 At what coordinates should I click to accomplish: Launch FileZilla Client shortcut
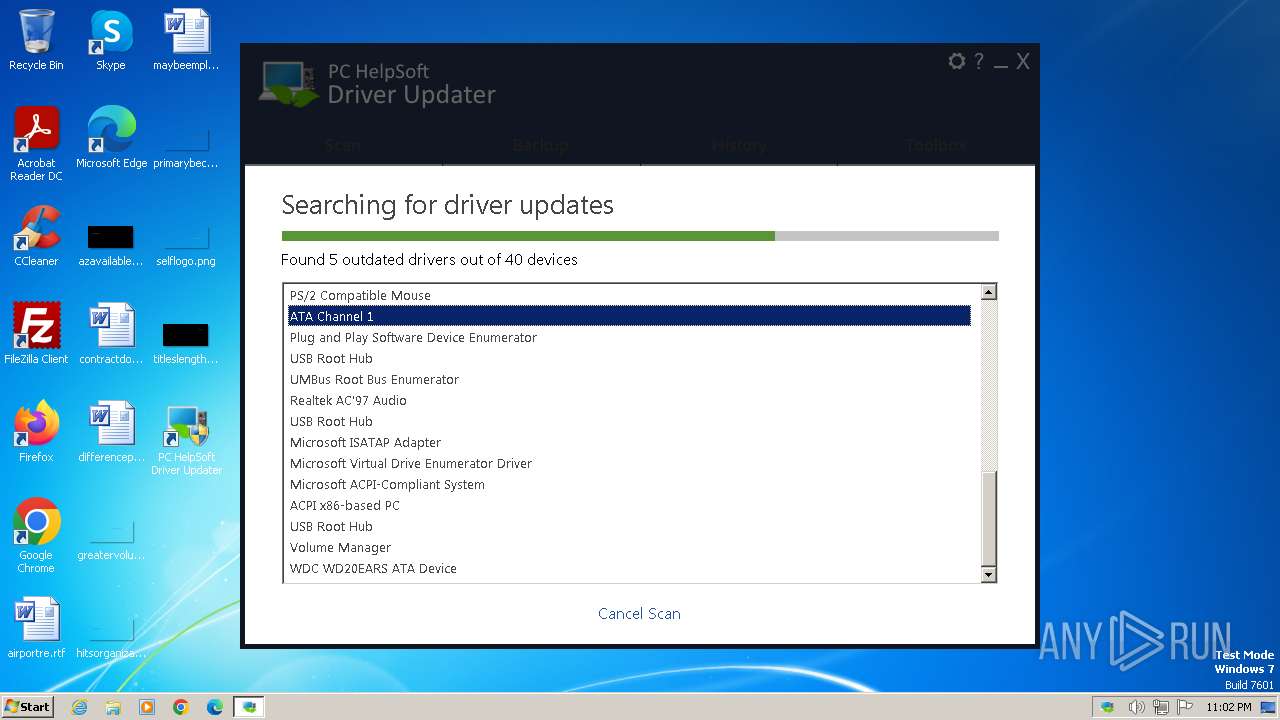coord(36,334)
